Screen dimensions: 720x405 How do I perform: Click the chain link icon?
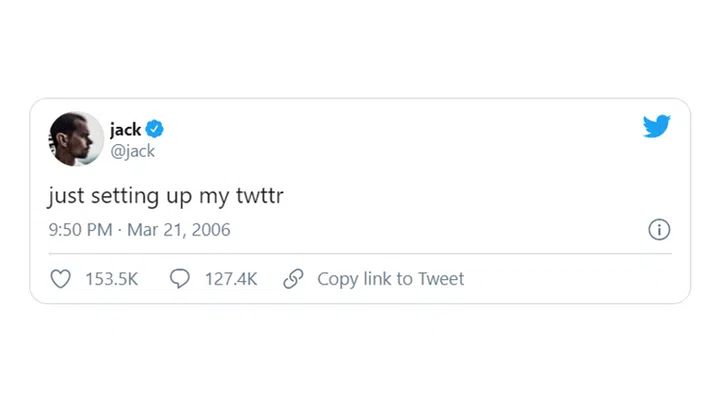tap(293, 279)
